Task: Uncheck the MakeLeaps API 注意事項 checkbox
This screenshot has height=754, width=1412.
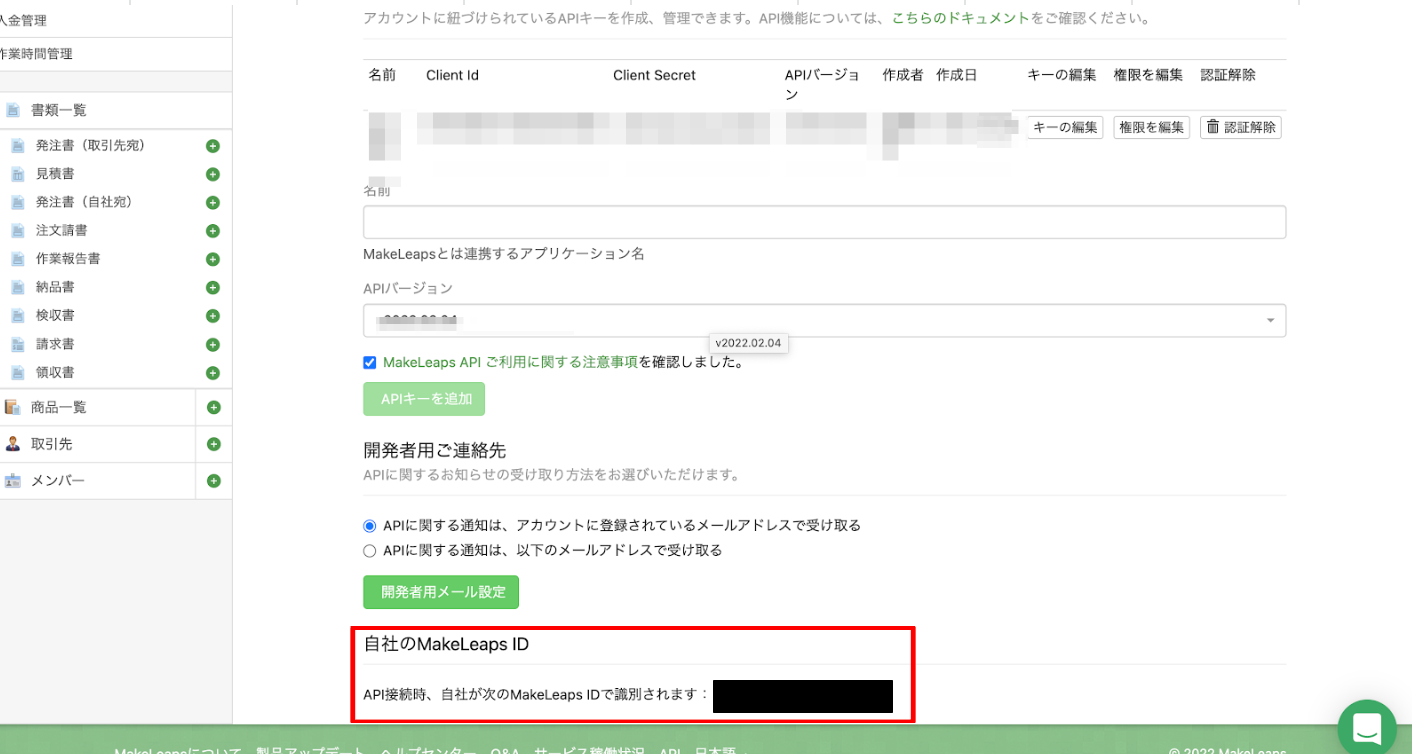Action: point(370,363)
